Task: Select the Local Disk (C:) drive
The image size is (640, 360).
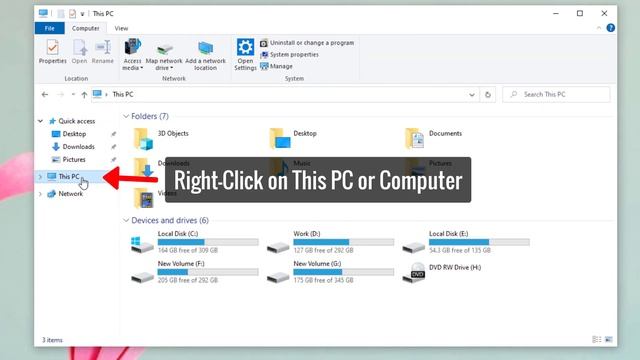Action: point(195,242)
